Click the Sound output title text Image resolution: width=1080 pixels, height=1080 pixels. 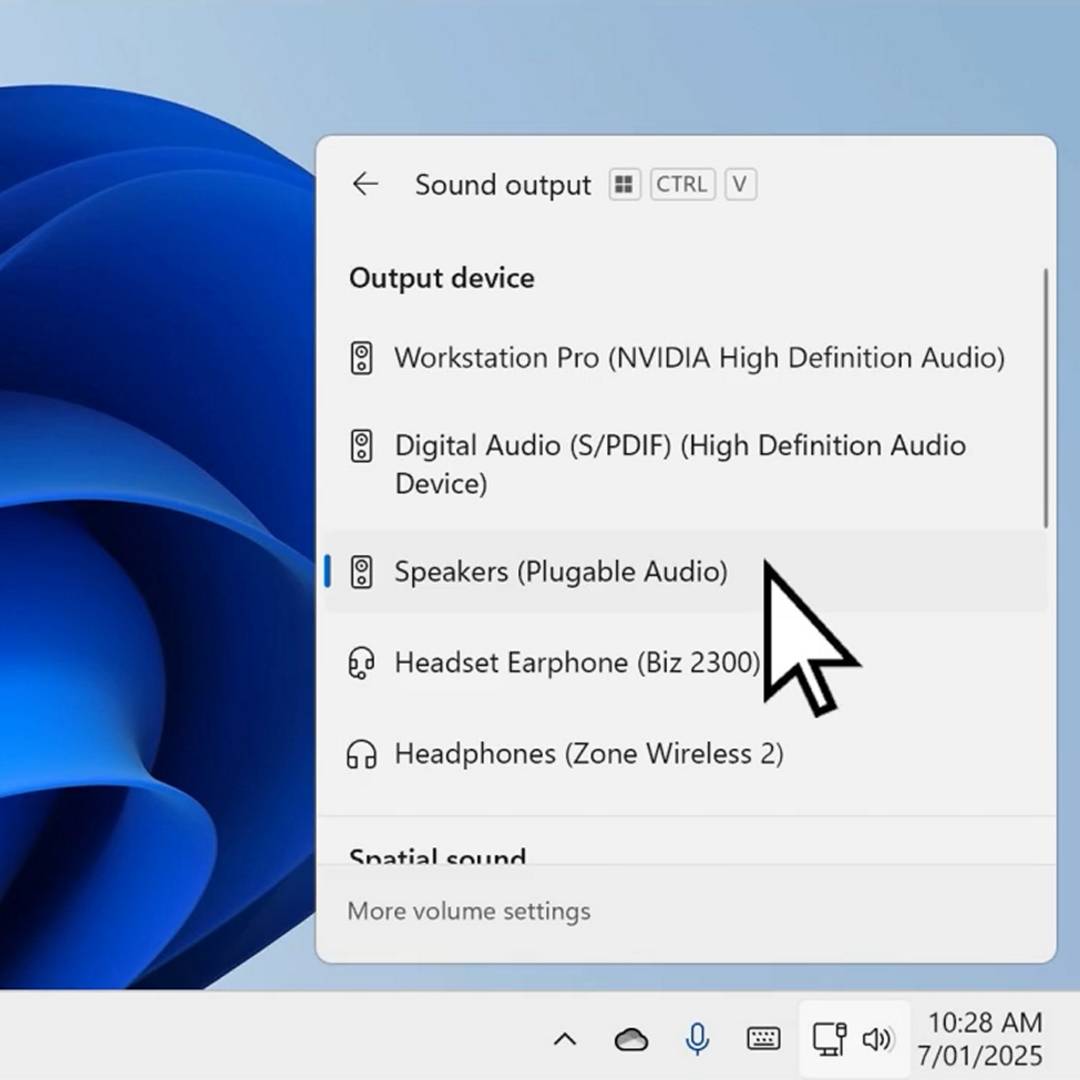pos(503,185)
